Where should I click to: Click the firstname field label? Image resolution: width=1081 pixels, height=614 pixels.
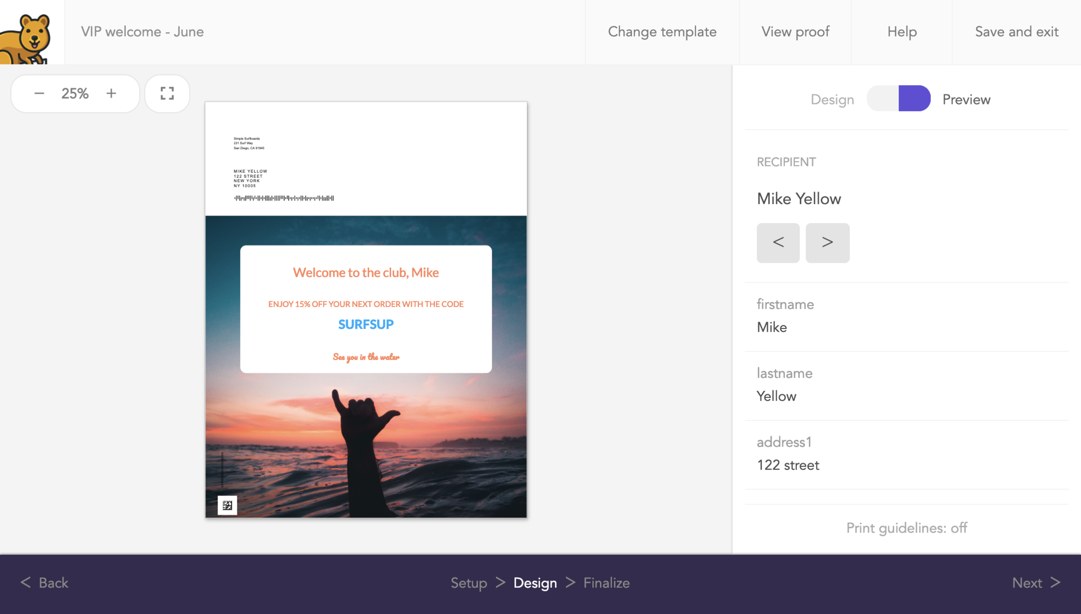pos(785,304)
